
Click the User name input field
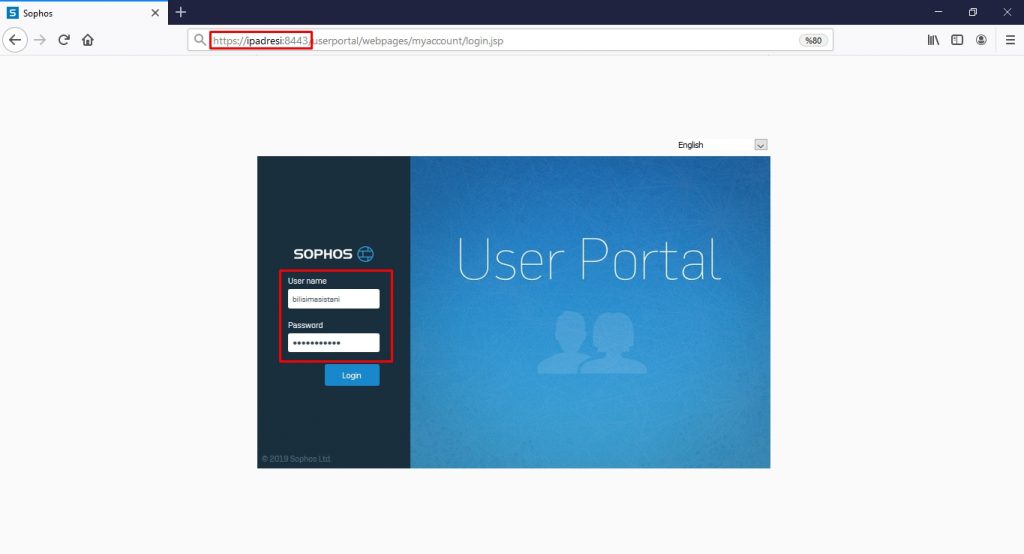(333, 299)
